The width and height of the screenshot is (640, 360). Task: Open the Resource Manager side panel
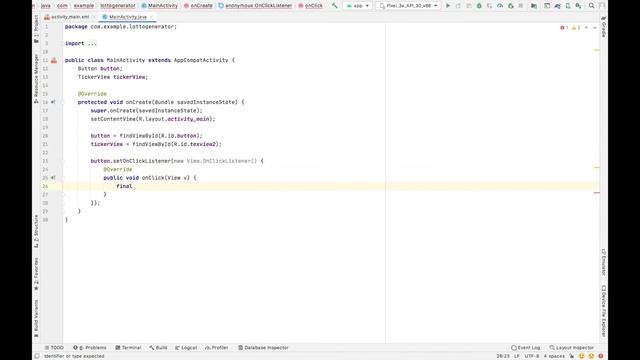pos(36,78)
